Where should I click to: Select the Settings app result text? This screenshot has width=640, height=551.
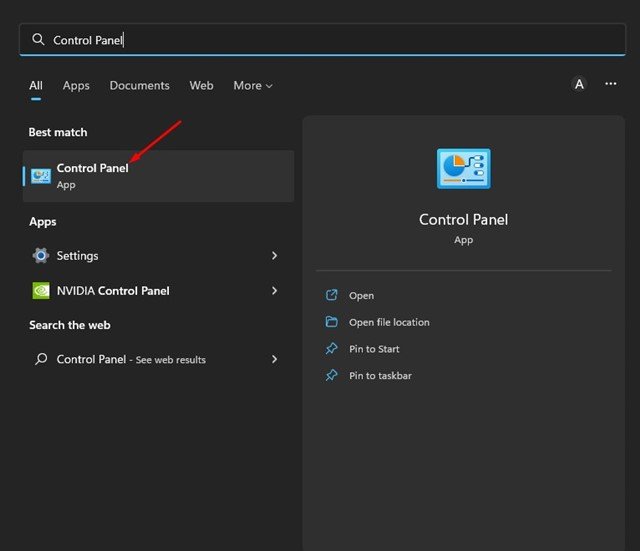pyautogui.click(x=78, y=256)
